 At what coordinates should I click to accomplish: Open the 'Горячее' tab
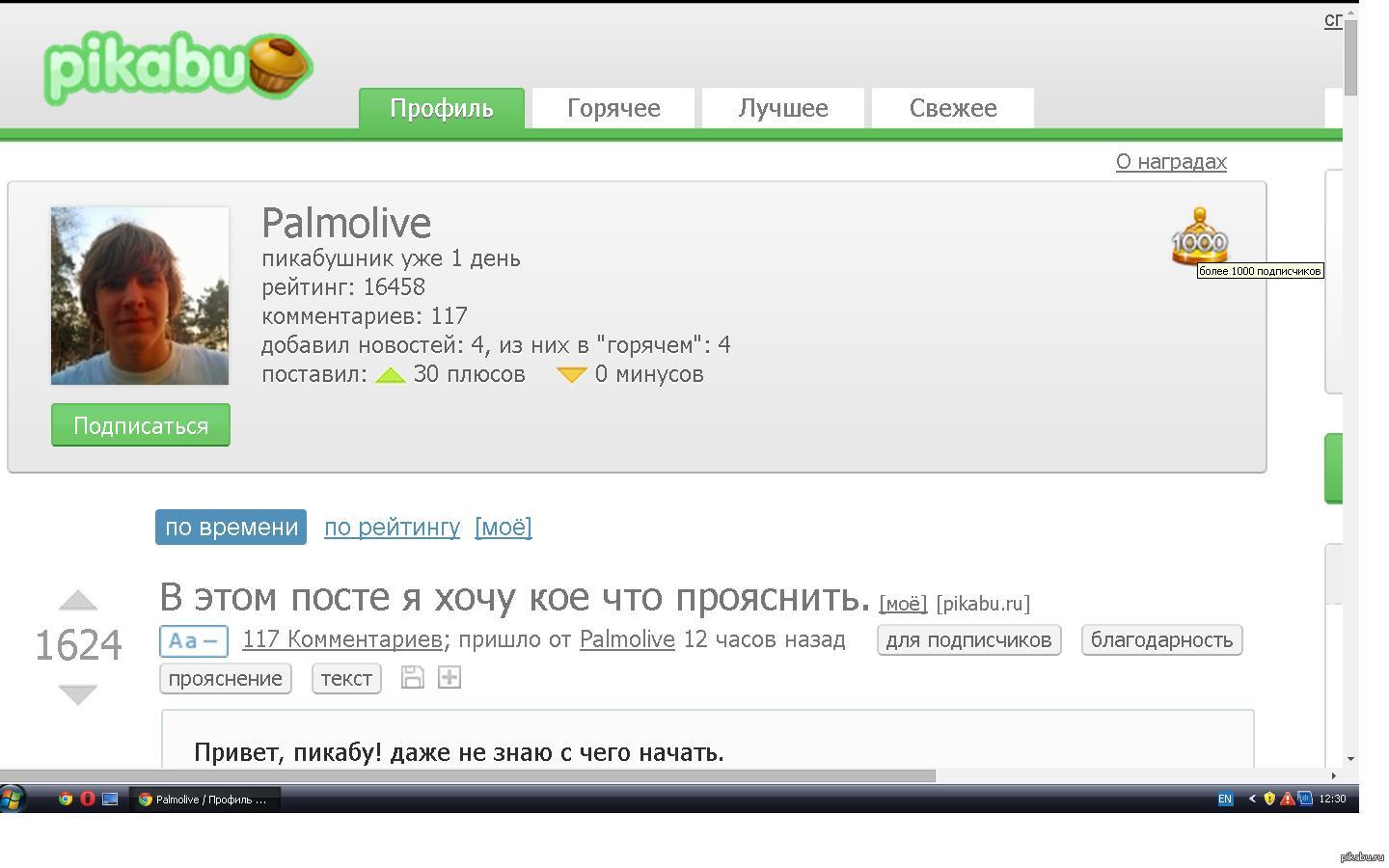pos(613,108)
